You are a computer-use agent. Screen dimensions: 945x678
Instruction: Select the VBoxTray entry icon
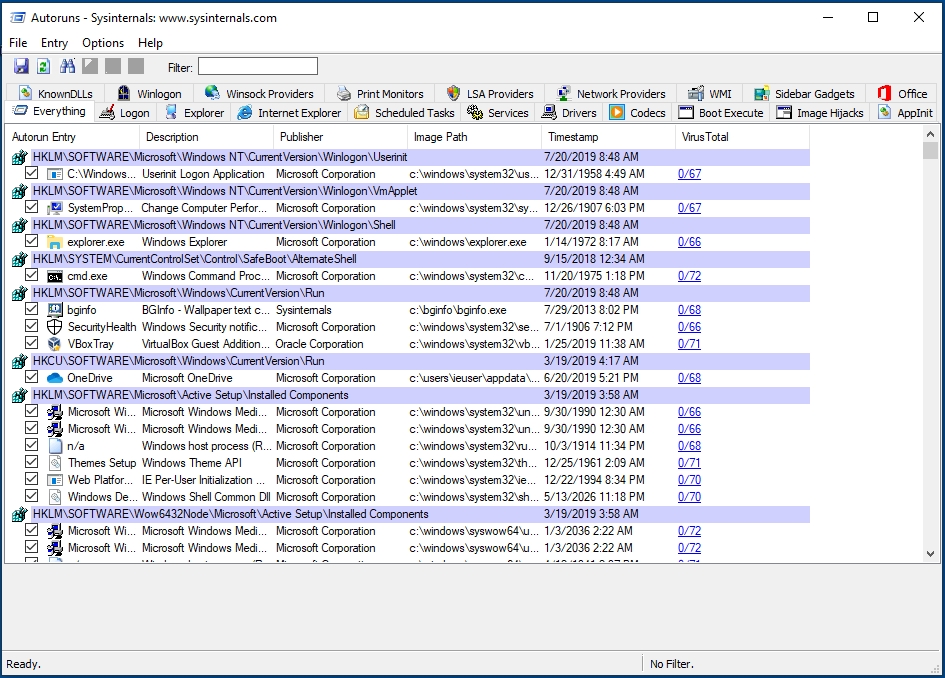tap(55, 344)
